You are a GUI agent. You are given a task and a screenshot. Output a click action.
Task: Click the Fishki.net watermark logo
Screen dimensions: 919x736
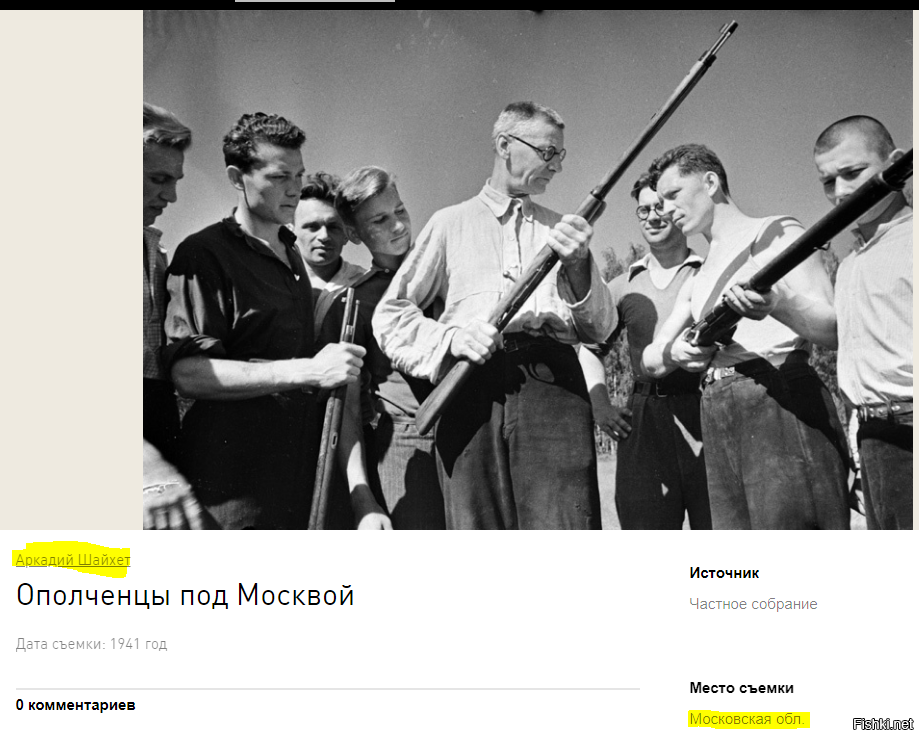(x=883, y=724)
